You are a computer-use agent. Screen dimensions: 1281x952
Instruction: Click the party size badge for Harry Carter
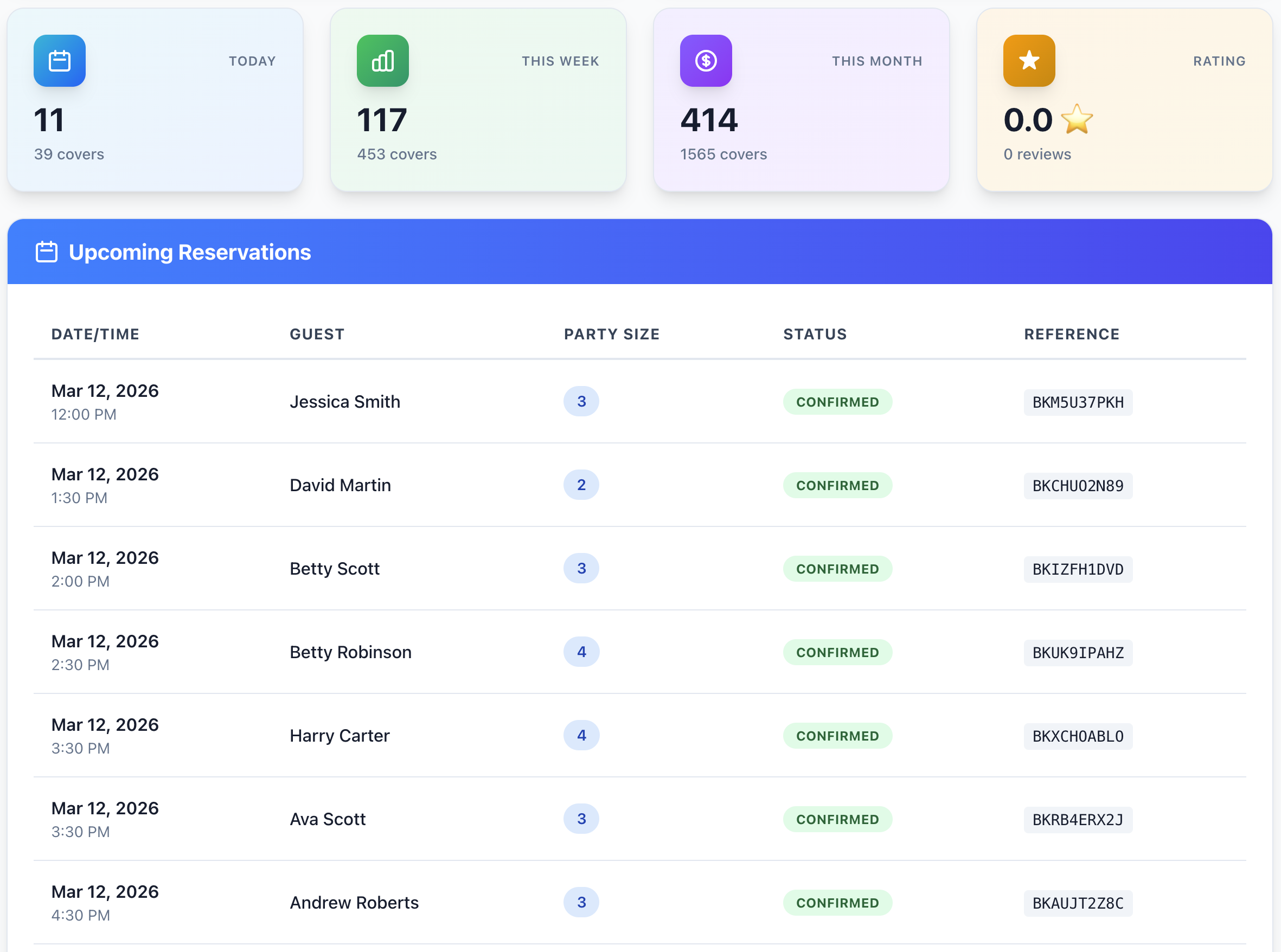[x=581, y=735]
